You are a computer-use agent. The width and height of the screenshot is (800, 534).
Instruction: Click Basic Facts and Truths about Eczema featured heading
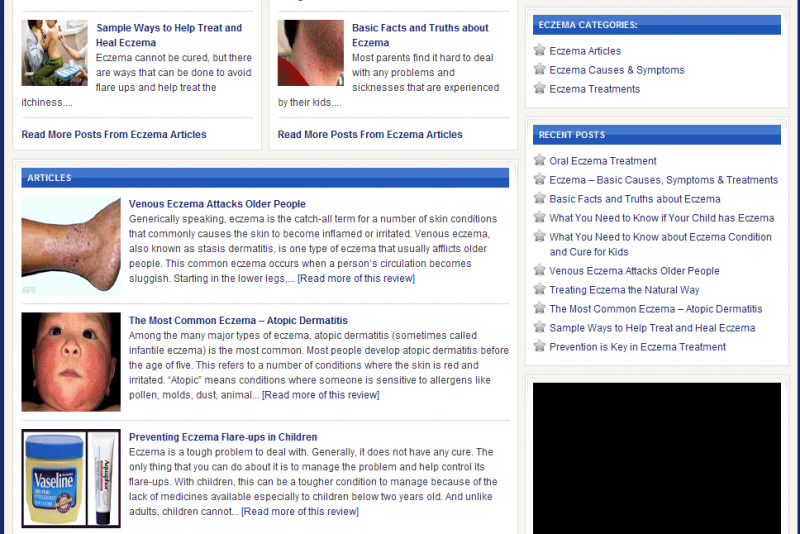420,35
